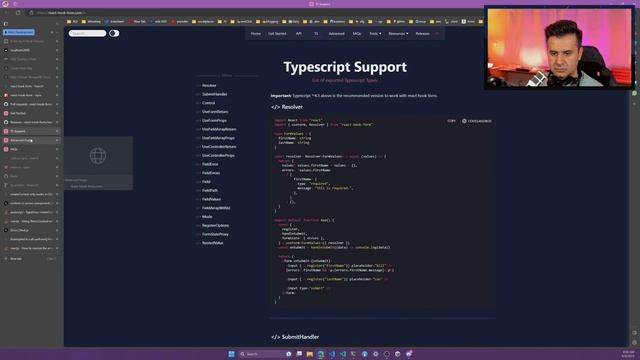Open File Explorer from the taskbar
640x360 pixels.
(310, 354)
